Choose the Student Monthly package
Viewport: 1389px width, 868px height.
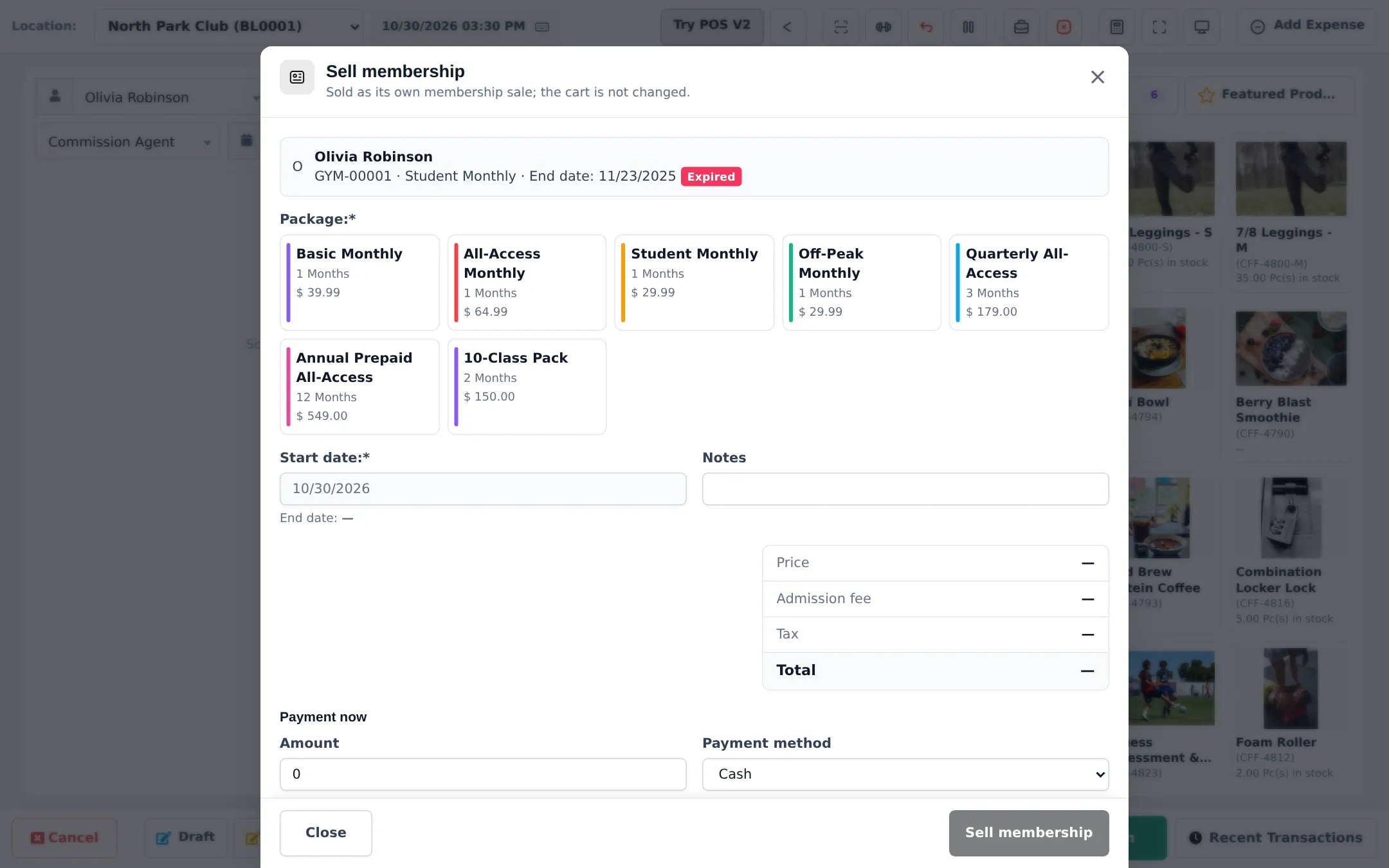click(694, 282)
